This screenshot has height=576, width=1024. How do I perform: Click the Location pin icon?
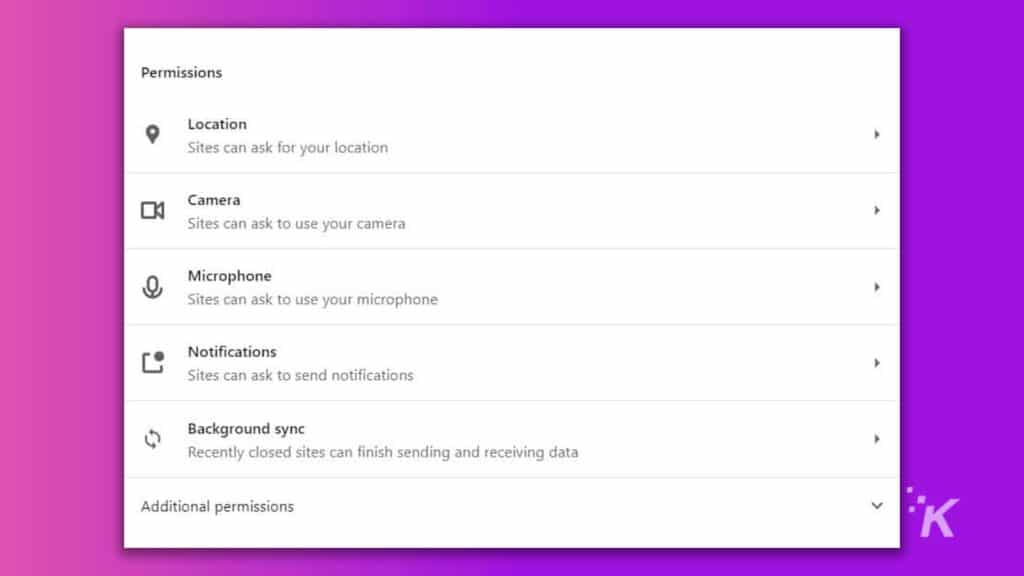click(152, 135)
